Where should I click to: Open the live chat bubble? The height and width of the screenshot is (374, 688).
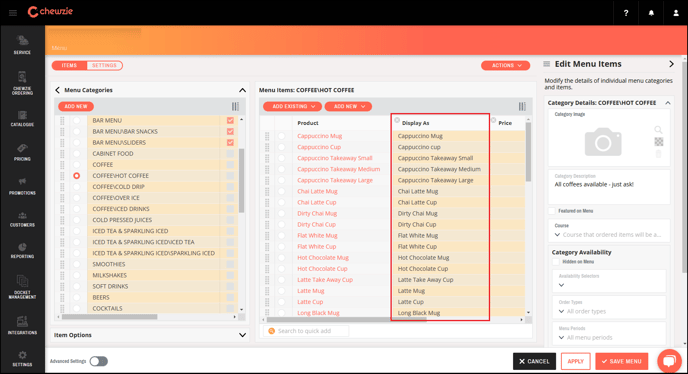coord(669,361)
